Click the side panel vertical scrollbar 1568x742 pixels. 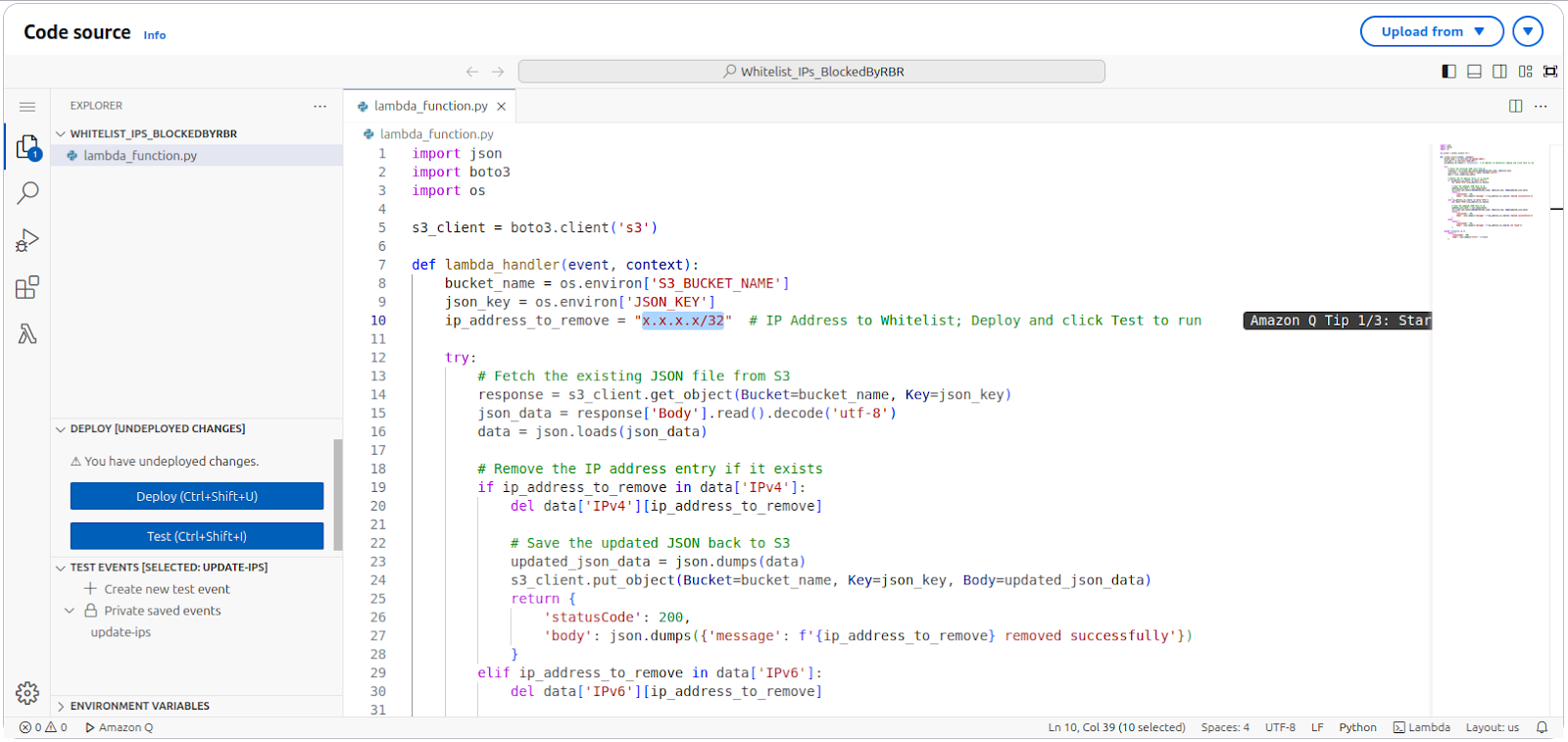click(x=338, y=495)
